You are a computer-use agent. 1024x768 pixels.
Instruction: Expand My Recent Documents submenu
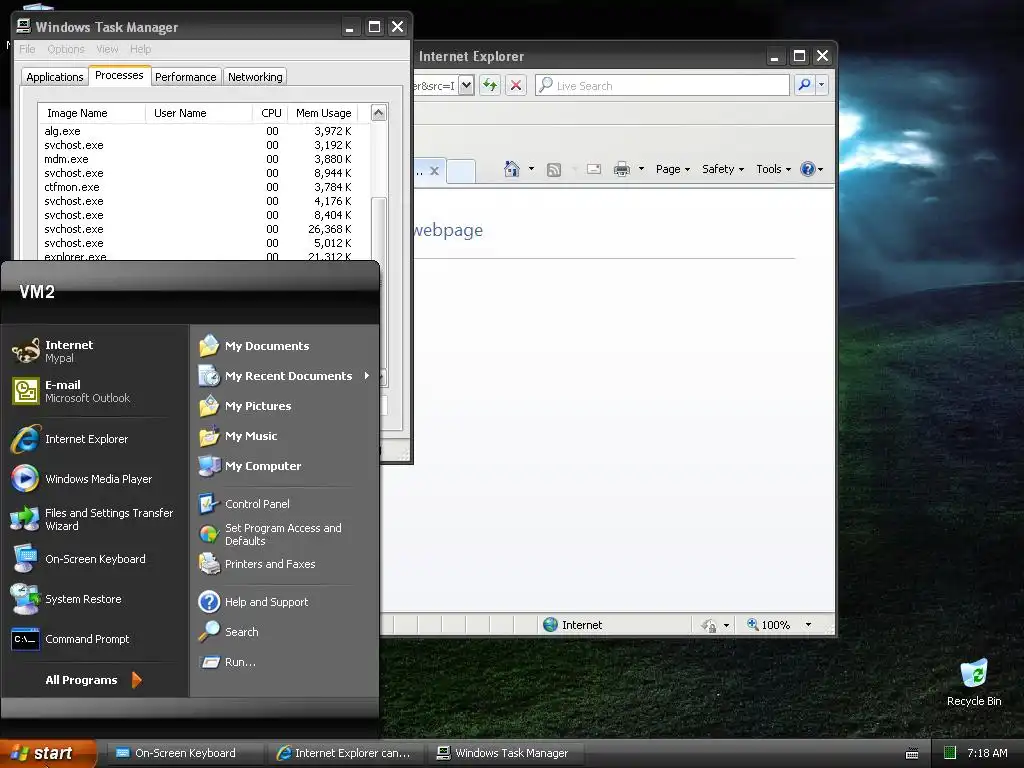point(366,376)
